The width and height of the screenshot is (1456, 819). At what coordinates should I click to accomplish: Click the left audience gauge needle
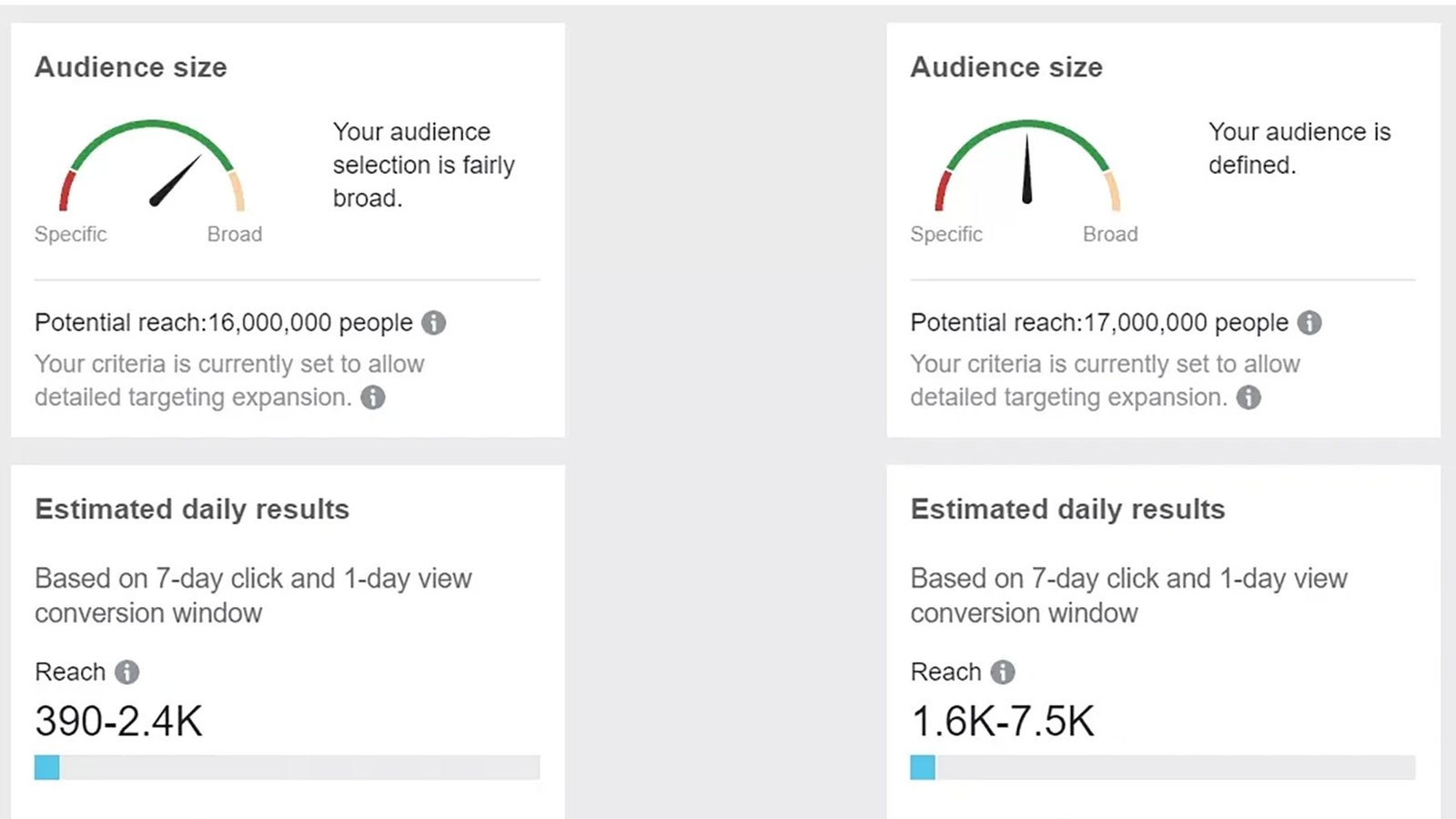pyautogui.click(x=176, y=181)
